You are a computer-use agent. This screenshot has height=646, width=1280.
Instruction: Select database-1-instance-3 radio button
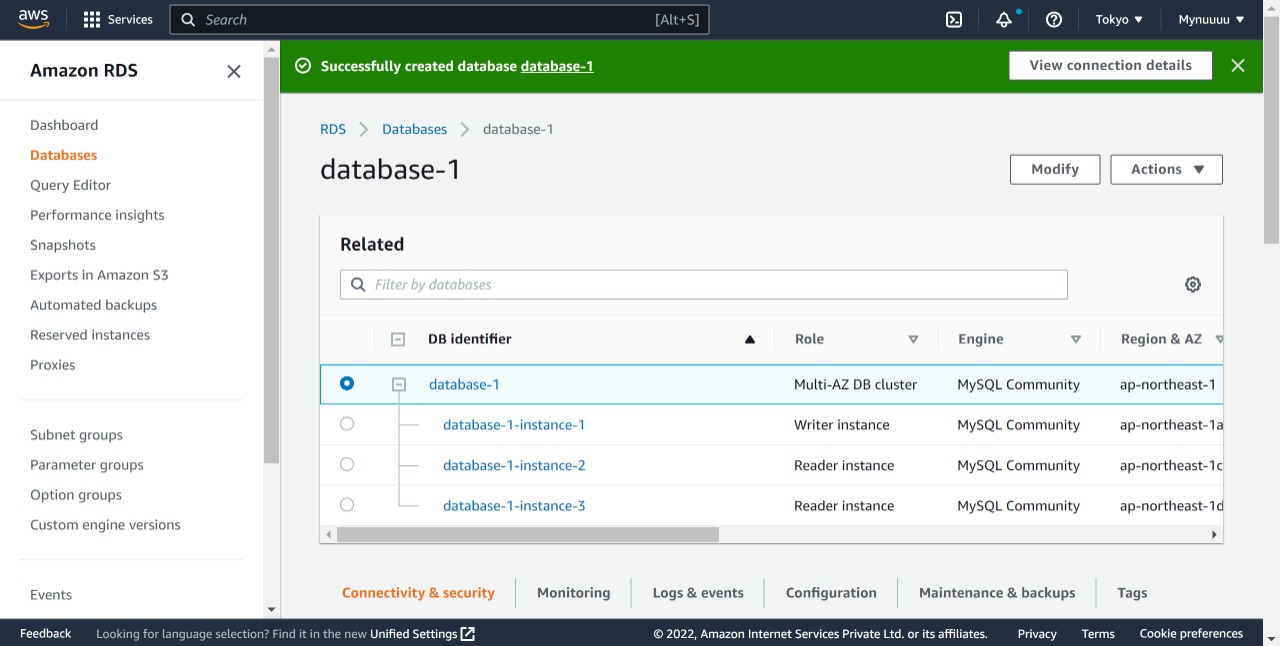coord(347,505)
